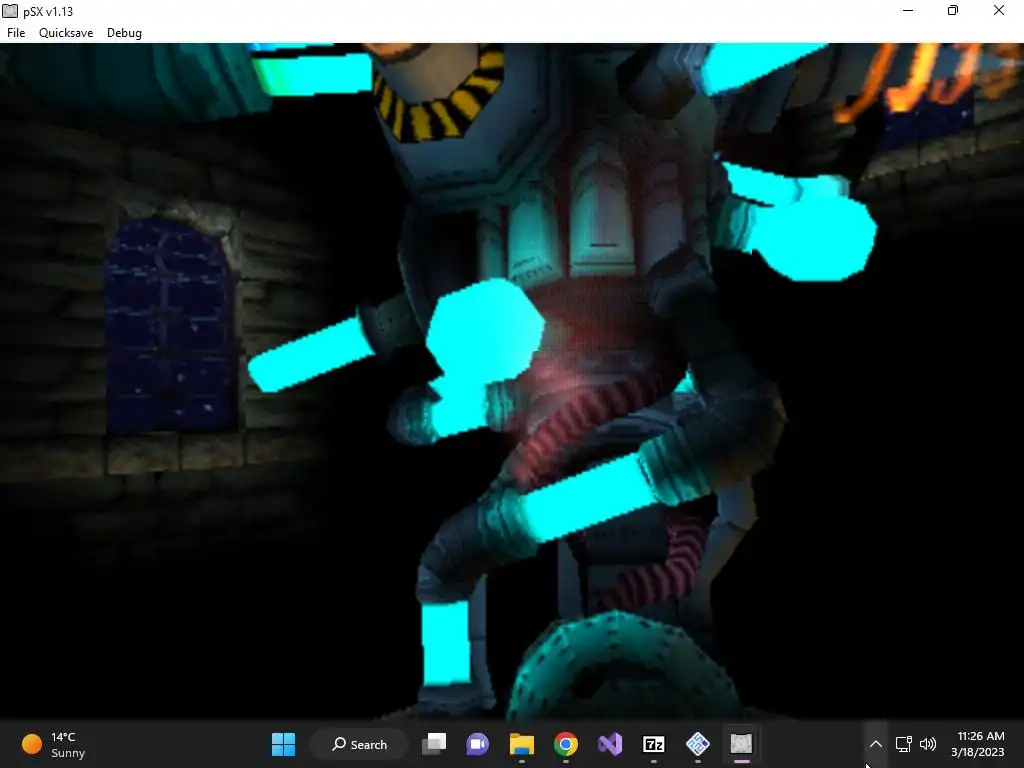The image size is (1024, 768).
Task: Open 7-Zip from the taskbar
Action: [x=654, y=744]
